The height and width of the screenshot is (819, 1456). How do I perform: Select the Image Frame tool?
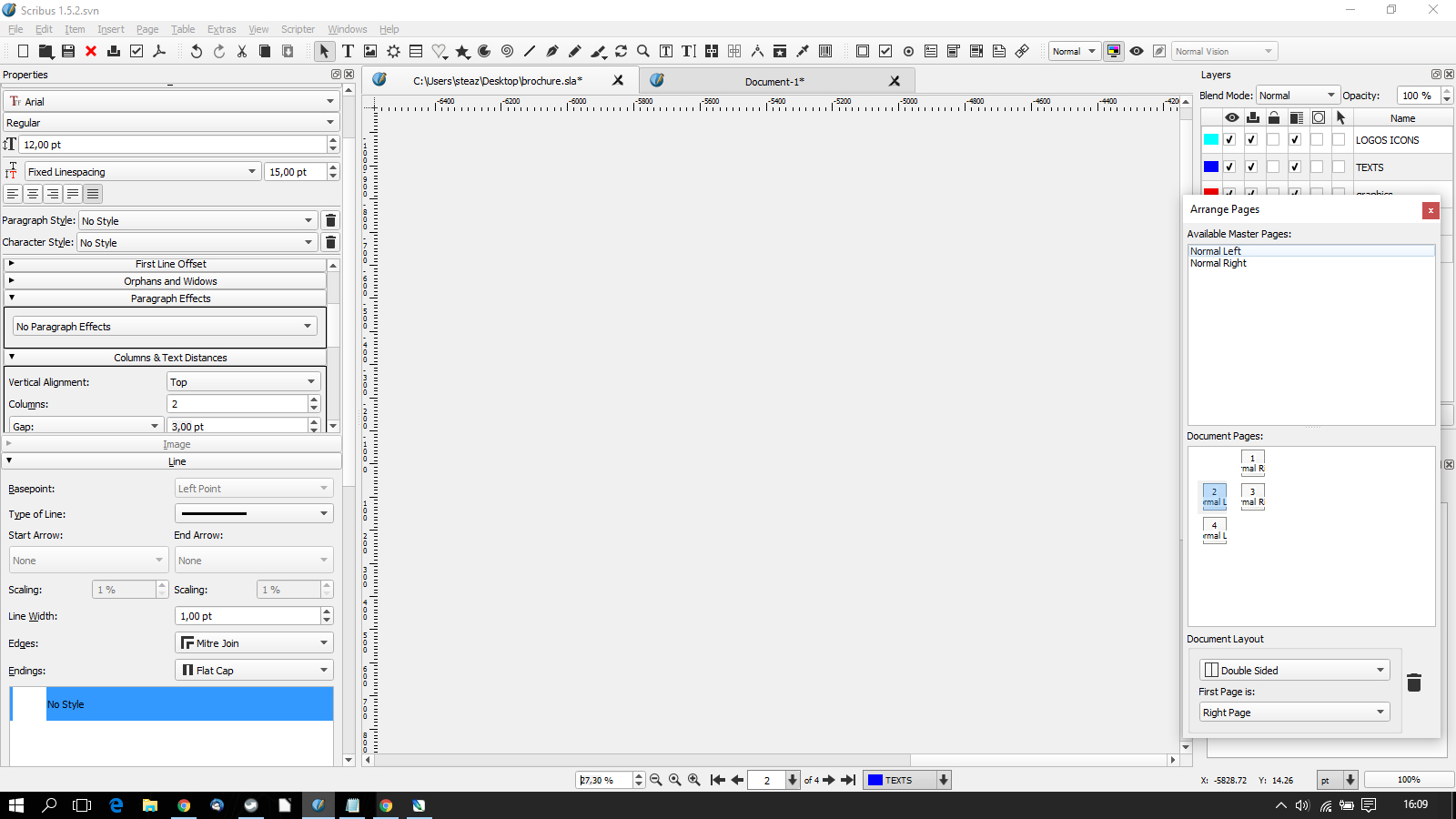[x=370, y=52]
